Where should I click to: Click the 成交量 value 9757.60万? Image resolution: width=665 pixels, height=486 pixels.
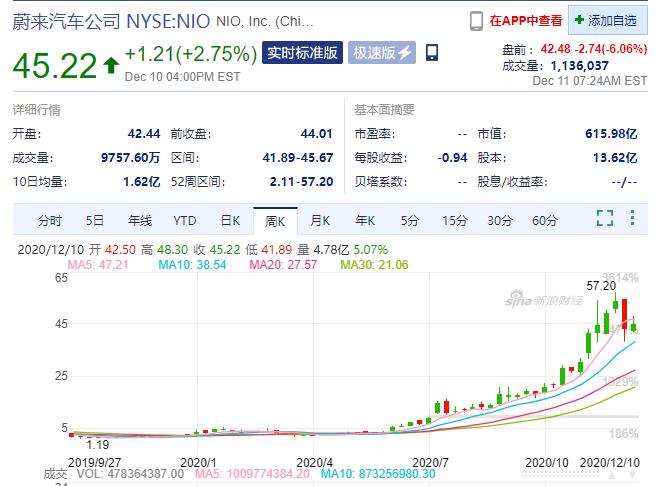(x=131, y=158)
